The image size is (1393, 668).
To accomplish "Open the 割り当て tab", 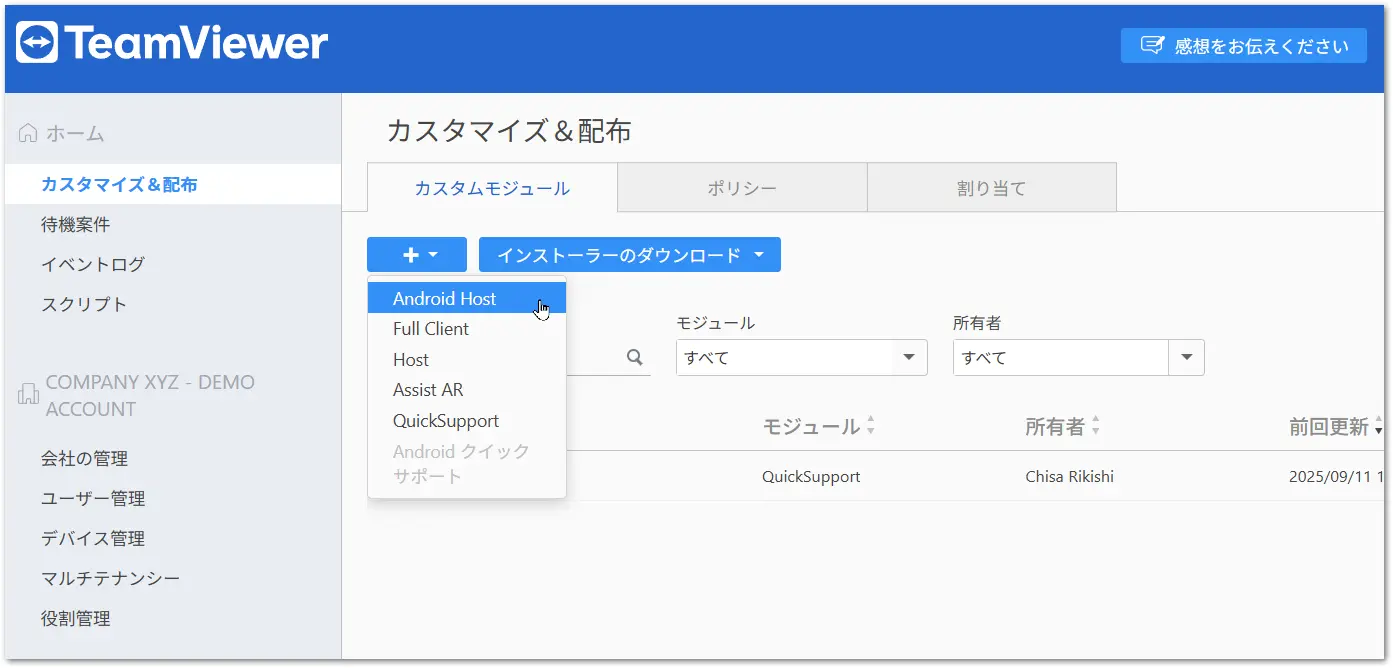I will (991, 188).
